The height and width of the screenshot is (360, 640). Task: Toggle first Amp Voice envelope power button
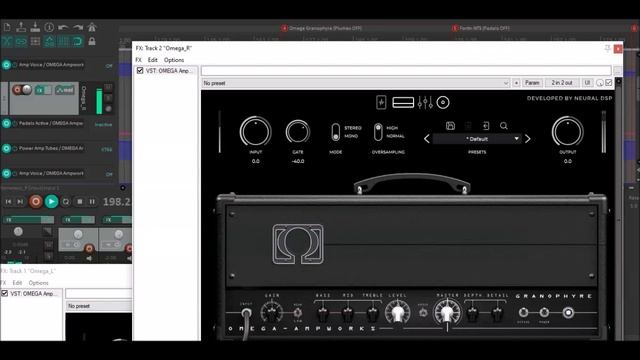point(6,64)
